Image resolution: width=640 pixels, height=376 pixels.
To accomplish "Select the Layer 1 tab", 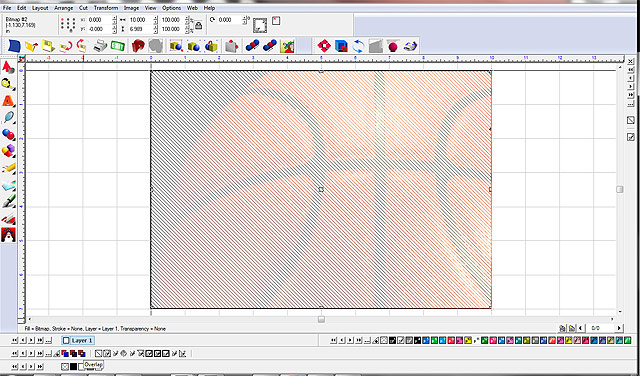I will point(78,340).
